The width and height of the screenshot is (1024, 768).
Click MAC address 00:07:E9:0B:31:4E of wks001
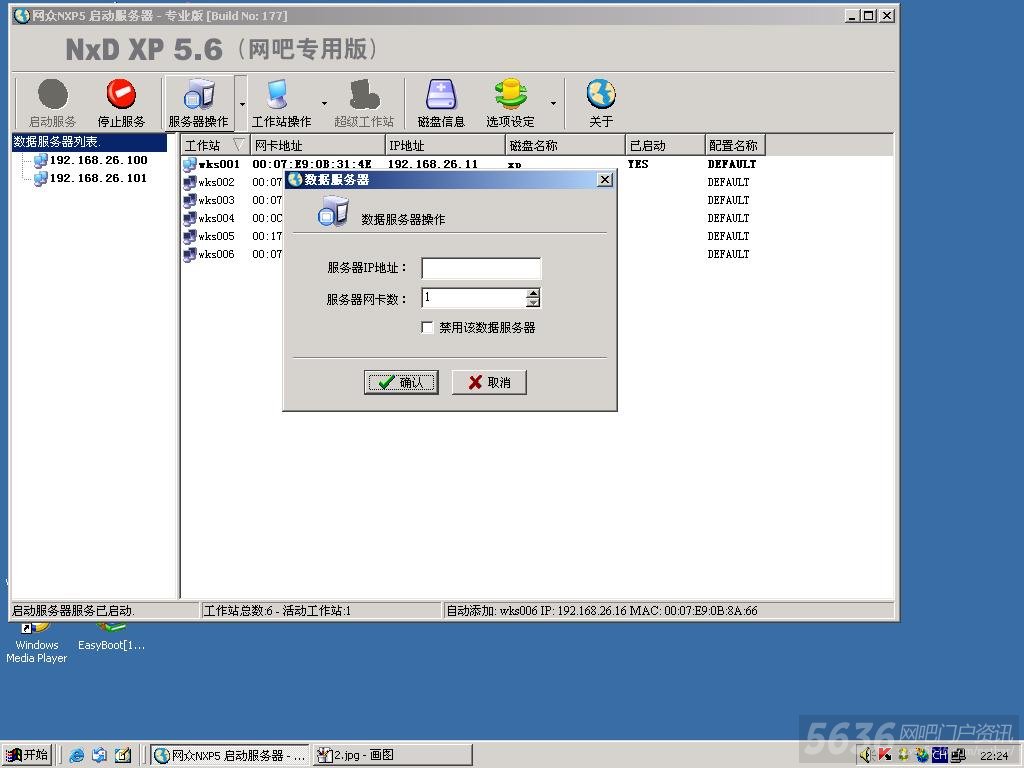point(312,164)
